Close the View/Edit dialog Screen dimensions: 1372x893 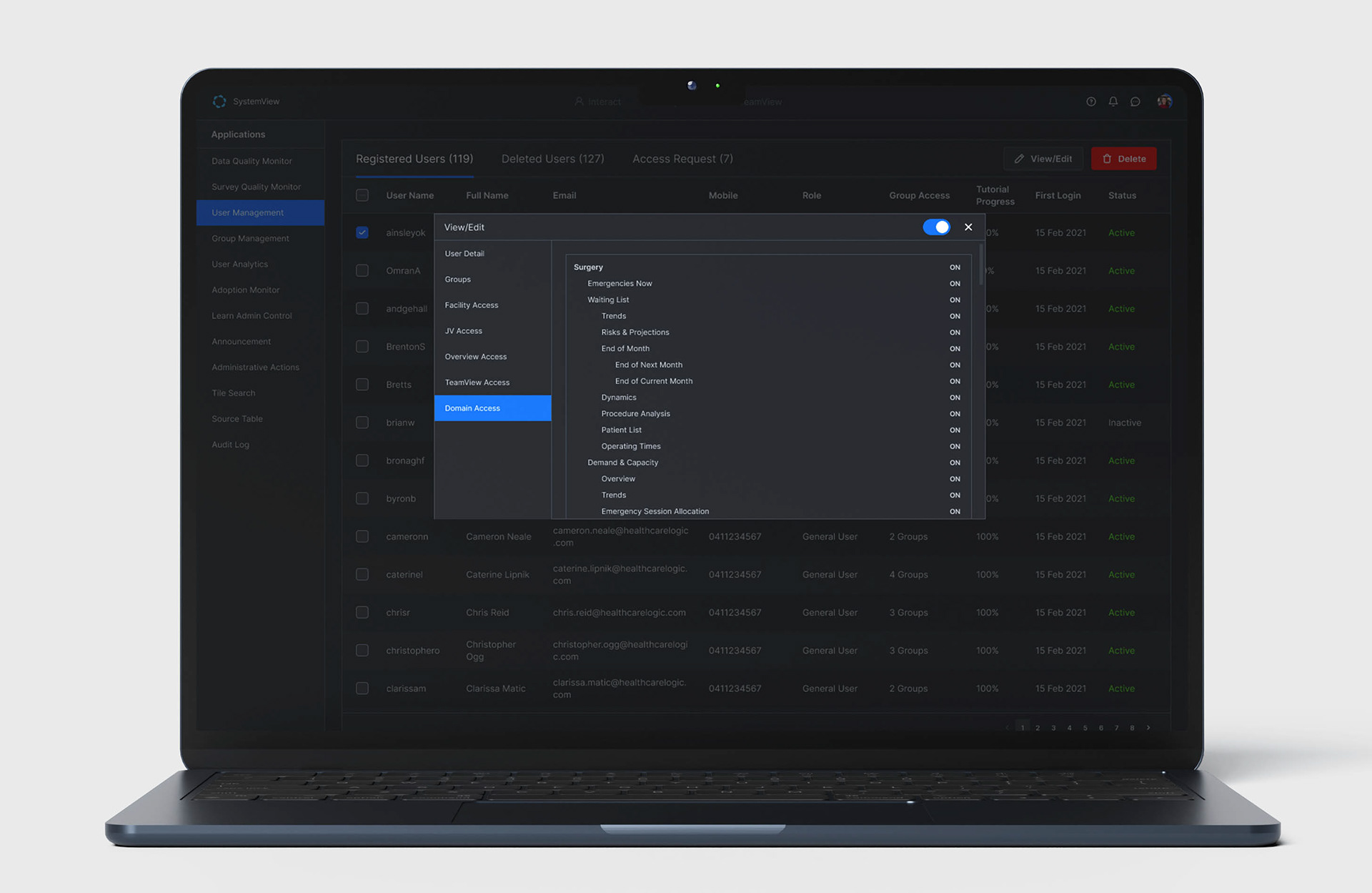968,227
